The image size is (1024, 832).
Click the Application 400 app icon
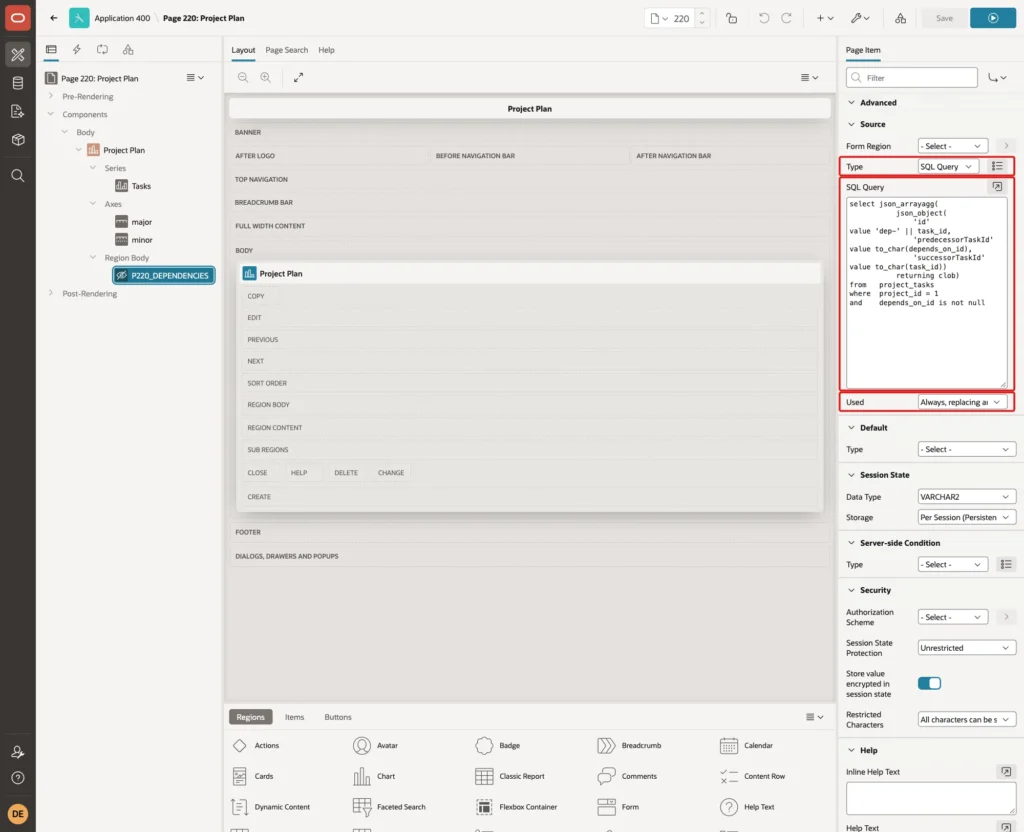click(79, 18)
